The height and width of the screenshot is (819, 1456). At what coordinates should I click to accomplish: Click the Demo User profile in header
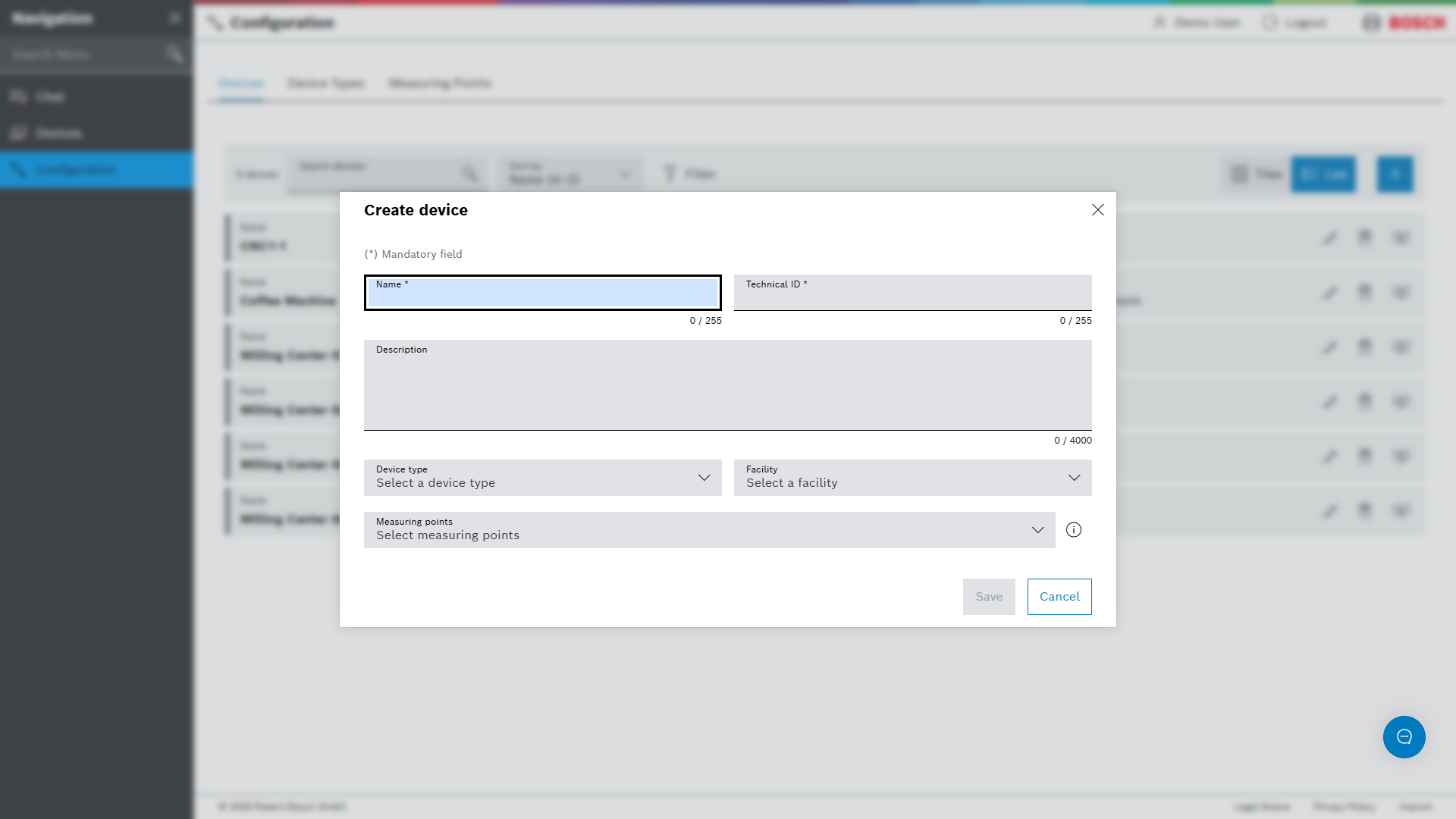(x=1196, y=23)
